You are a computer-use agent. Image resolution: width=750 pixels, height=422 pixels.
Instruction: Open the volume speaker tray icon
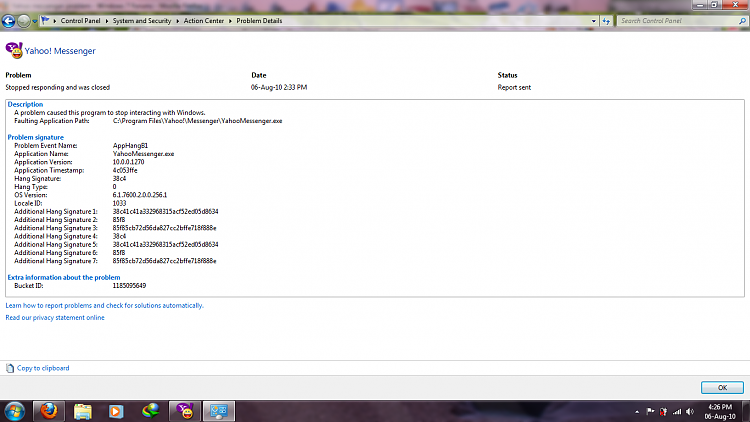pyautogui.click(x=690, y=411)
